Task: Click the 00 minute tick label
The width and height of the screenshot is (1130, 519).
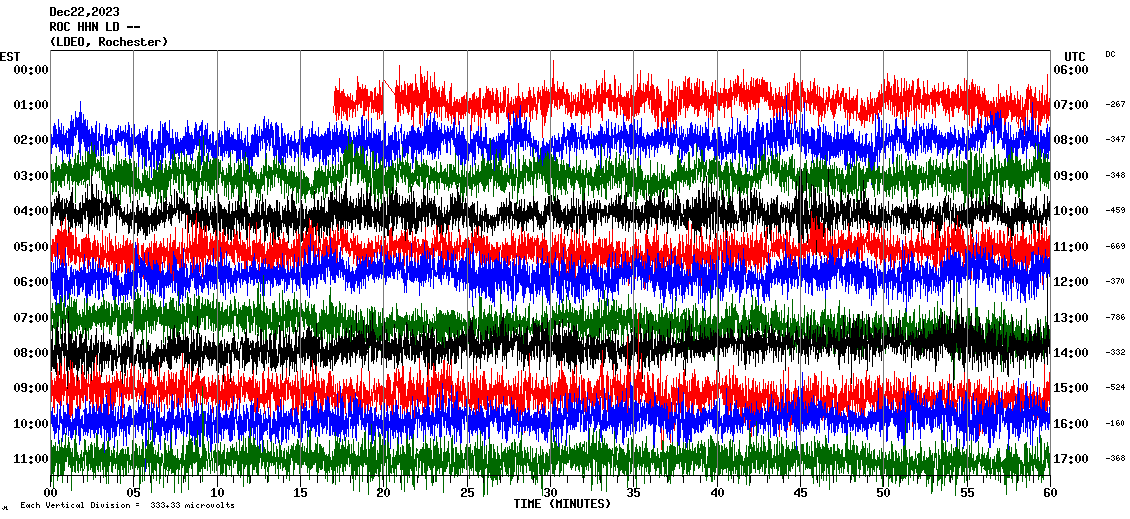Action: [x=50, y=493]
